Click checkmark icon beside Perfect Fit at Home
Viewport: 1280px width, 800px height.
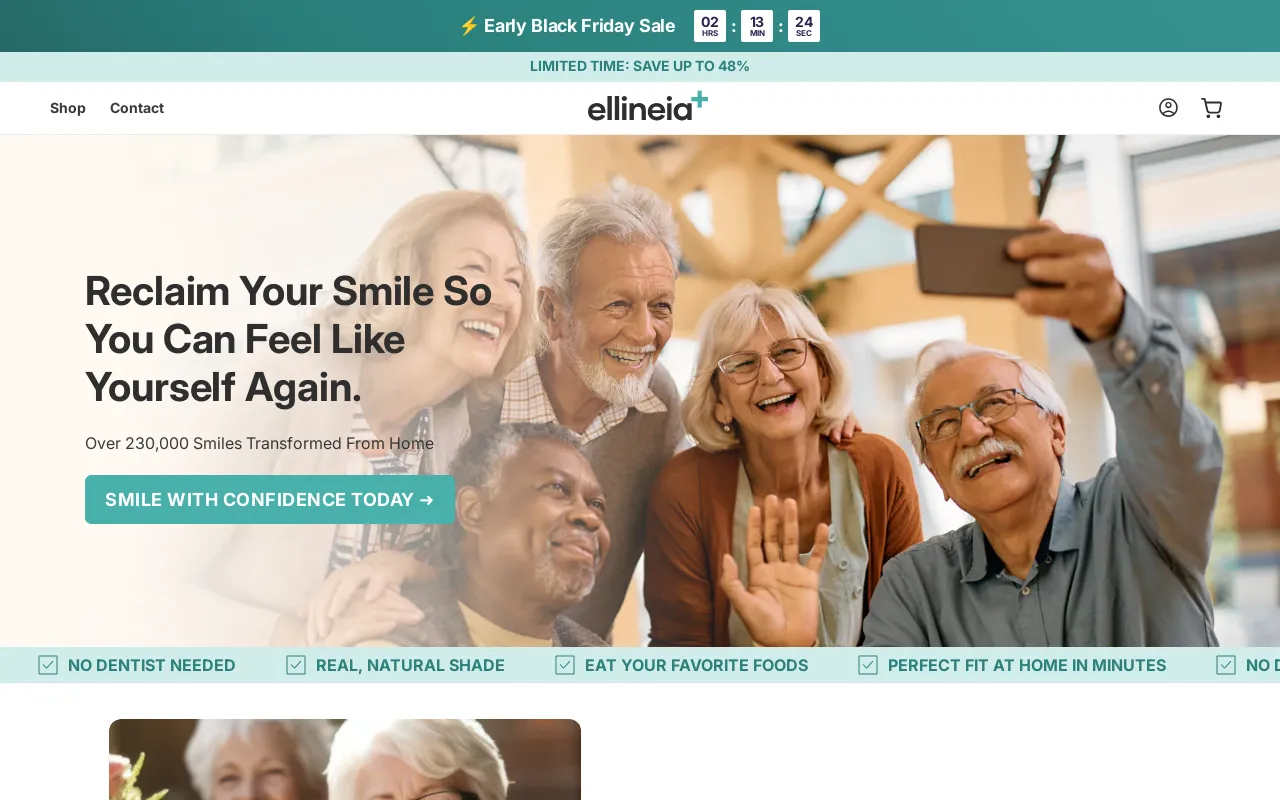(x=868, y=665)
